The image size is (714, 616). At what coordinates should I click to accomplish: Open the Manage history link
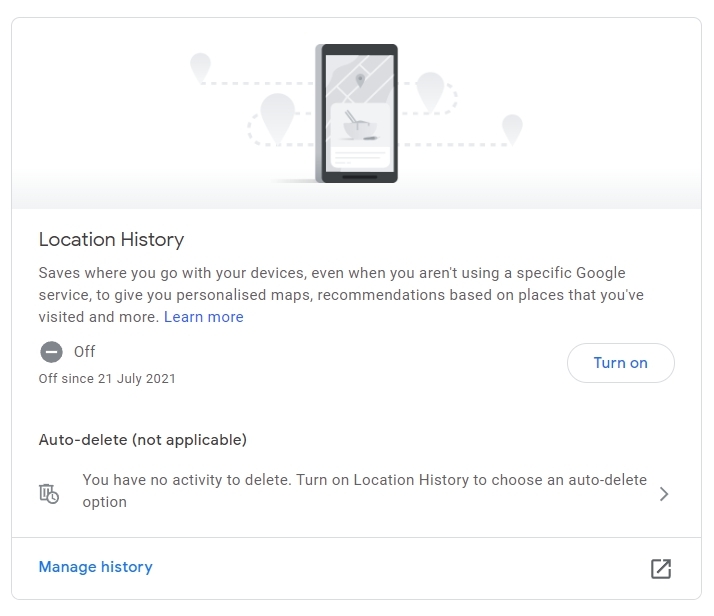96,567
